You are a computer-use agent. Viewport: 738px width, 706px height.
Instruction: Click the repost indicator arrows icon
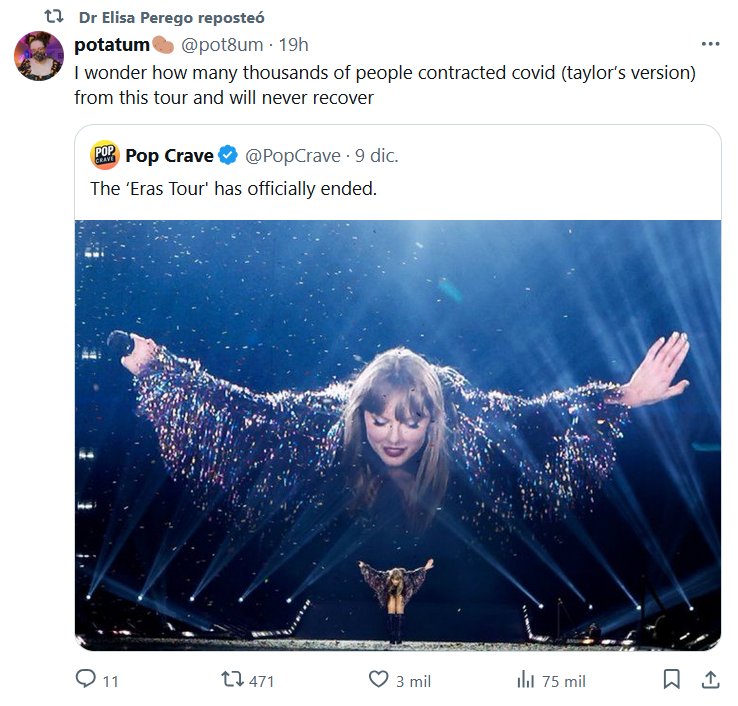56,18
